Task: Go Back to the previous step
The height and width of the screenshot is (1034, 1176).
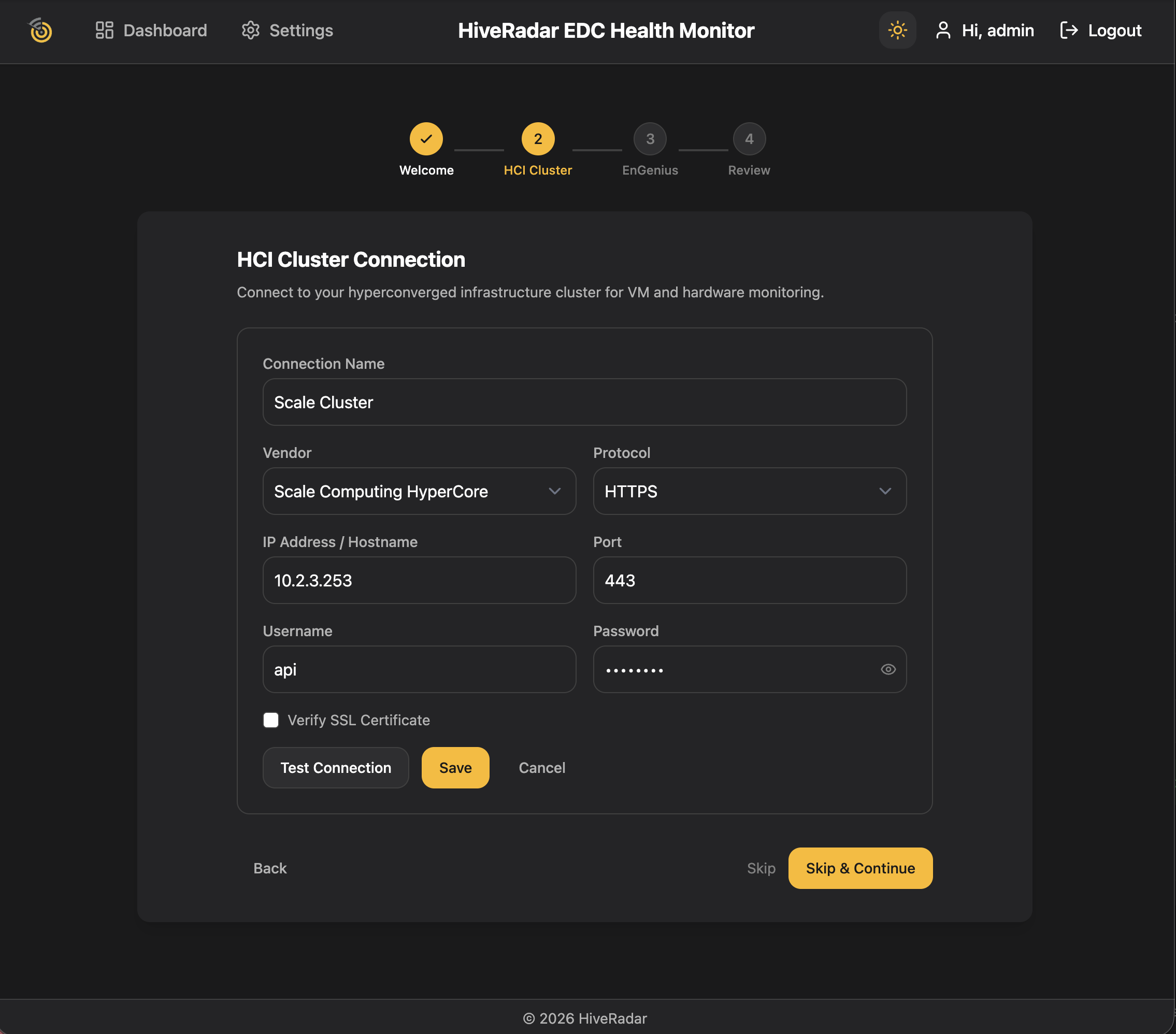Action: point(270,869)
